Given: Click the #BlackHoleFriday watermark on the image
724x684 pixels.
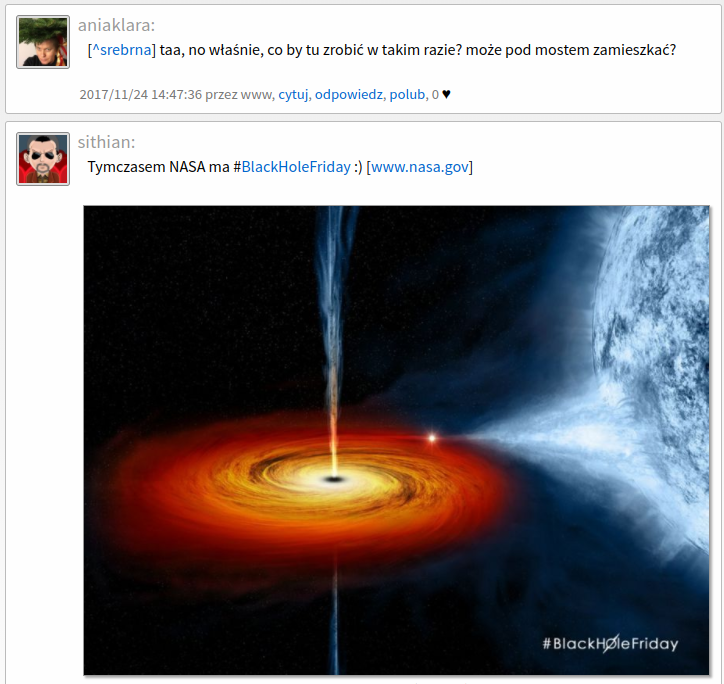Looking at the screenshot, I should (x=610, y=643).
